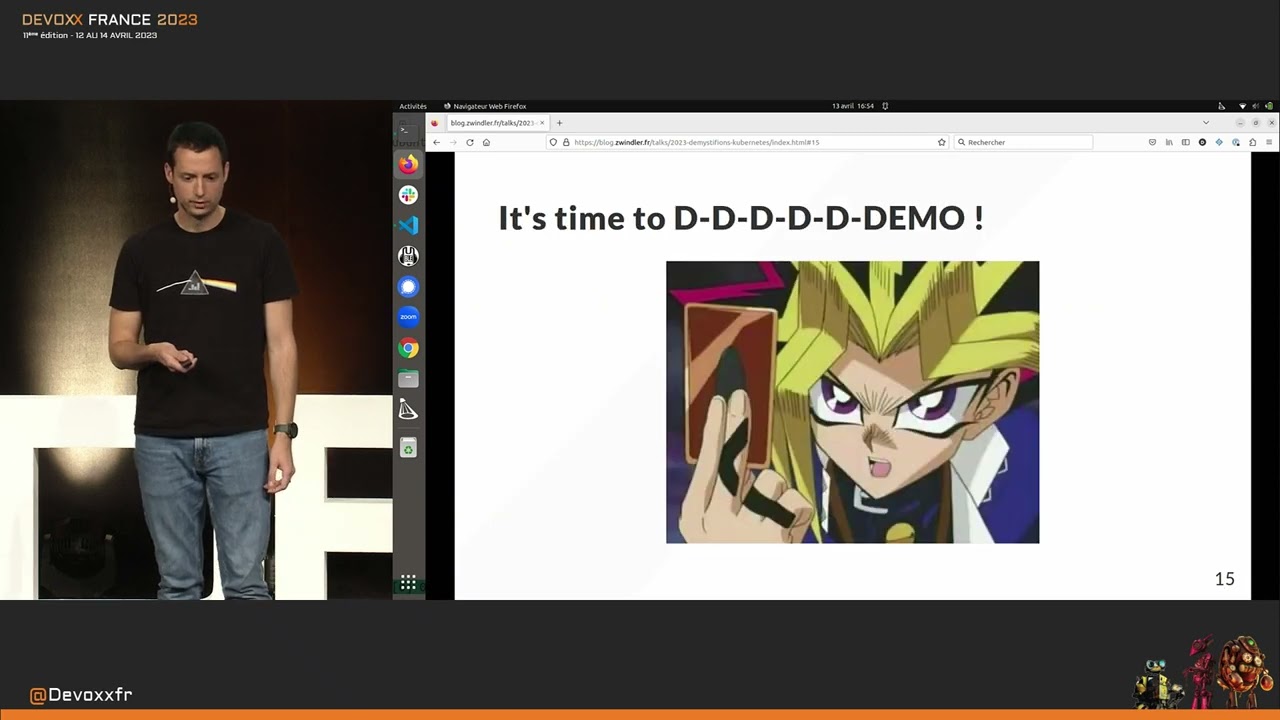
Task: Click the notification bell beside the clock
Action: pos(885,106)
